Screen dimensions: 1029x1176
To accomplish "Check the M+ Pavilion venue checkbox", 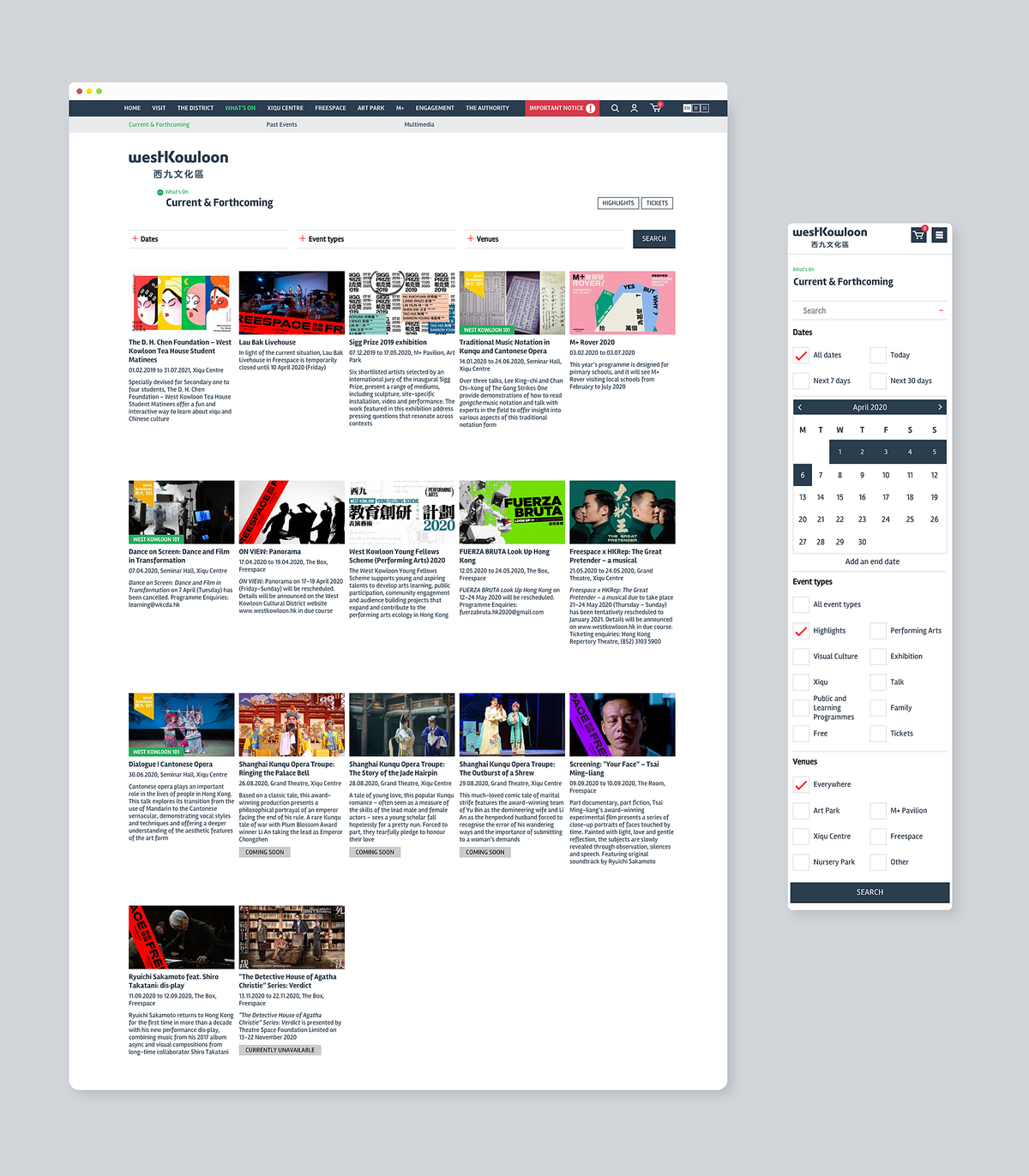I will pos(878,810).
